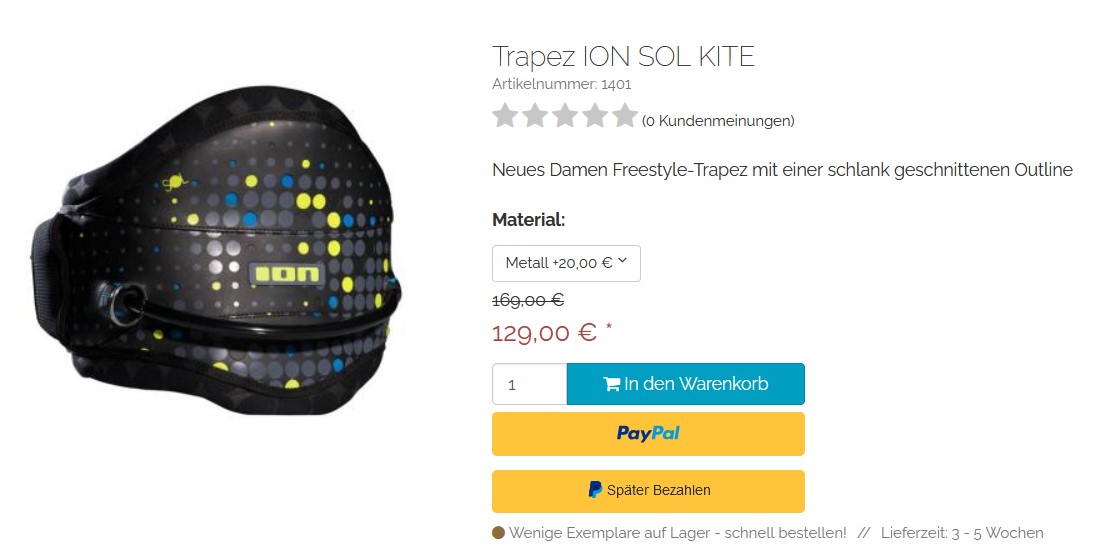The height and width of the screenshot is (557, 1096).
Task: Click the quantity input field
Action: 529,384
